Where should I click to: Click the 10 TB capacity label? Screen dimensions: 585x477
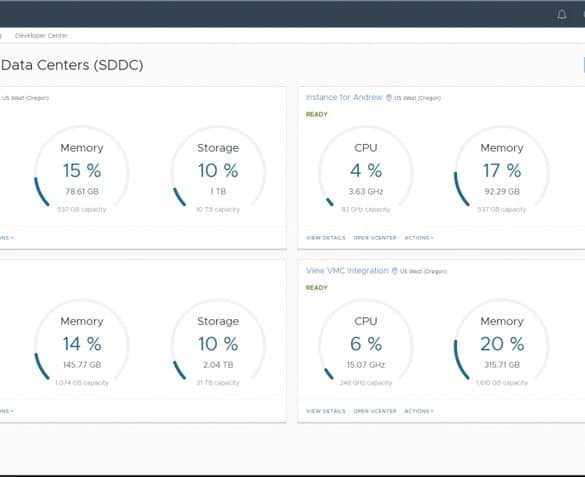point(218,210)
